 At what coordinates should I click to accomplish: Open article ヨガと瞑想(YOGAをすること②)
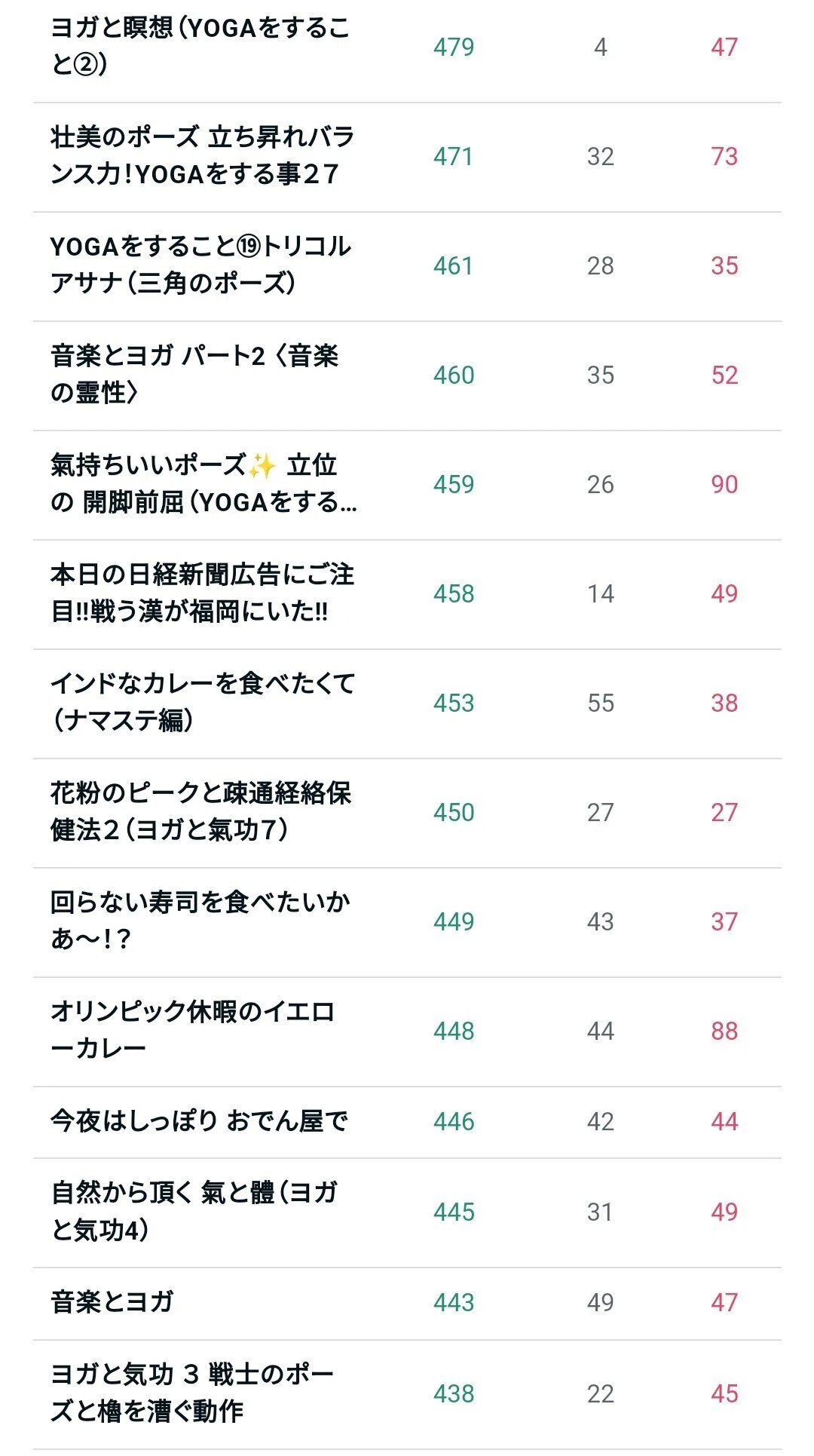click(200, 47)
